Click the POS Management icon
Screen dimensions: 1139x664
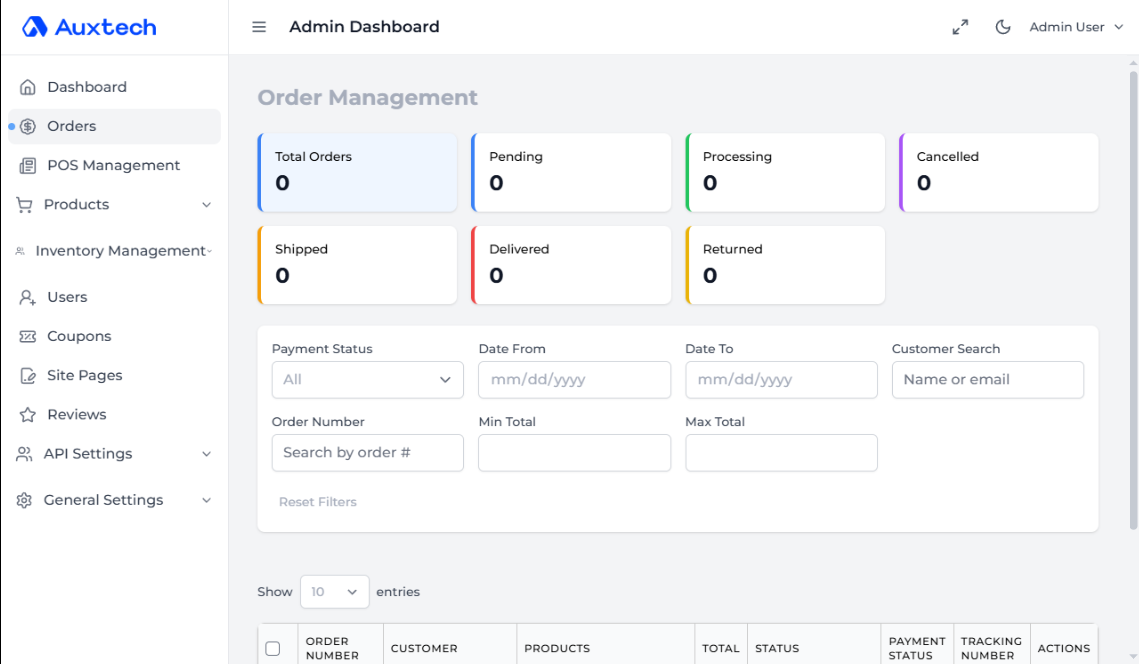click(x=28, y=166)
